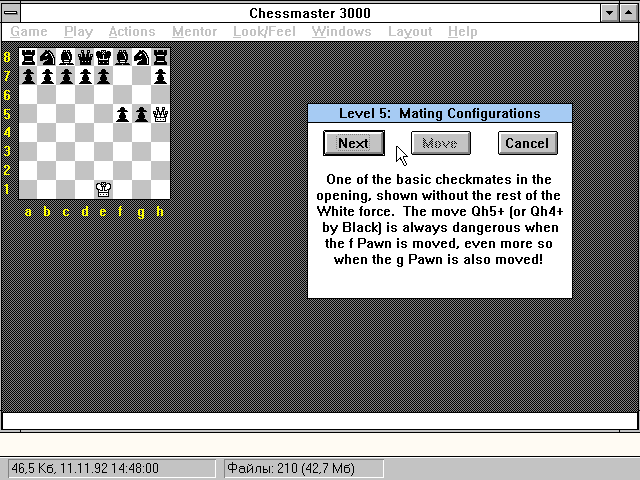Click the white king on e1
640x480 pixels.
pyautogui.click(x=104, y=189)
